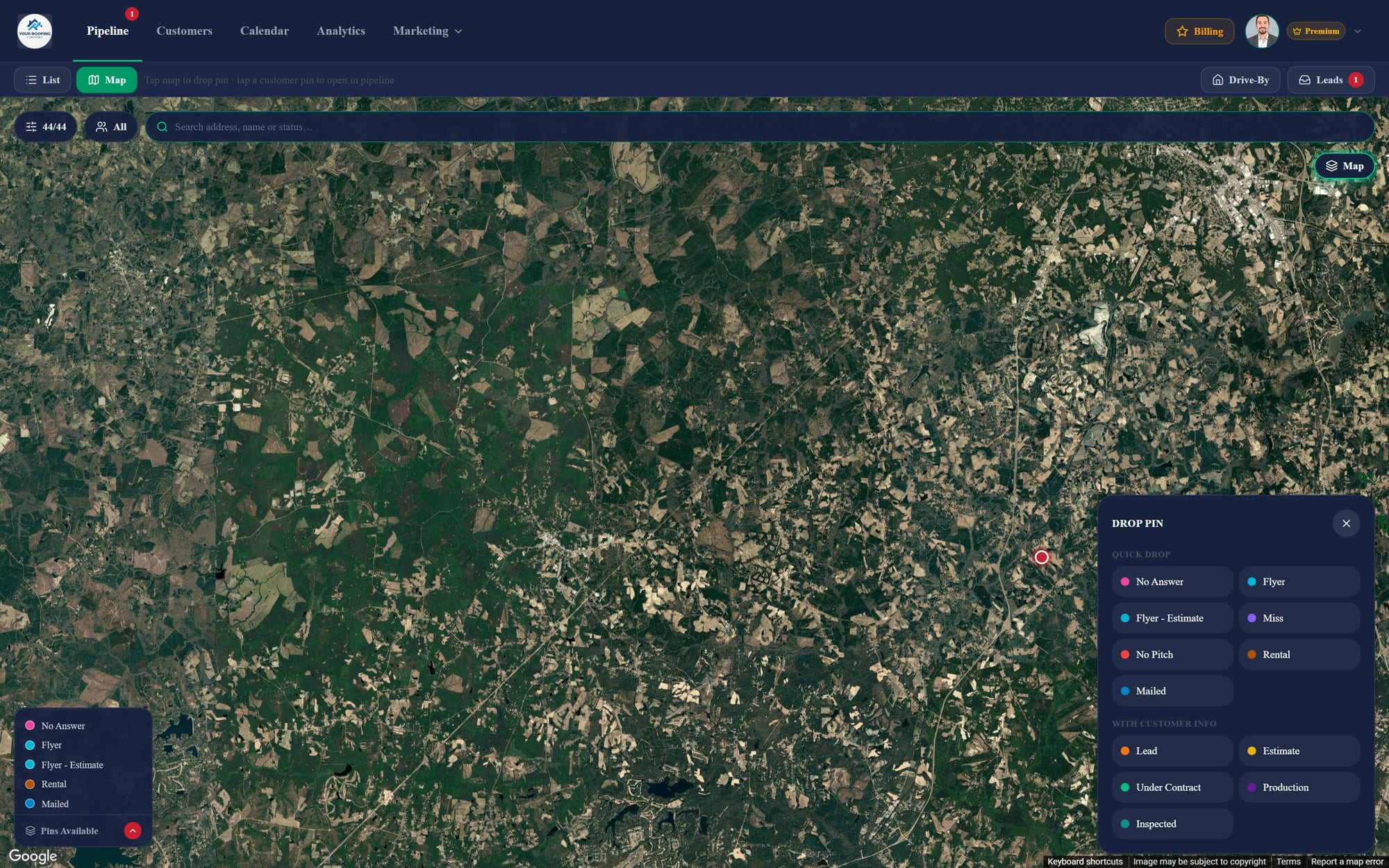Open the All users filter
This screenshot has height=868, width=1389.
tap(111, 127)
